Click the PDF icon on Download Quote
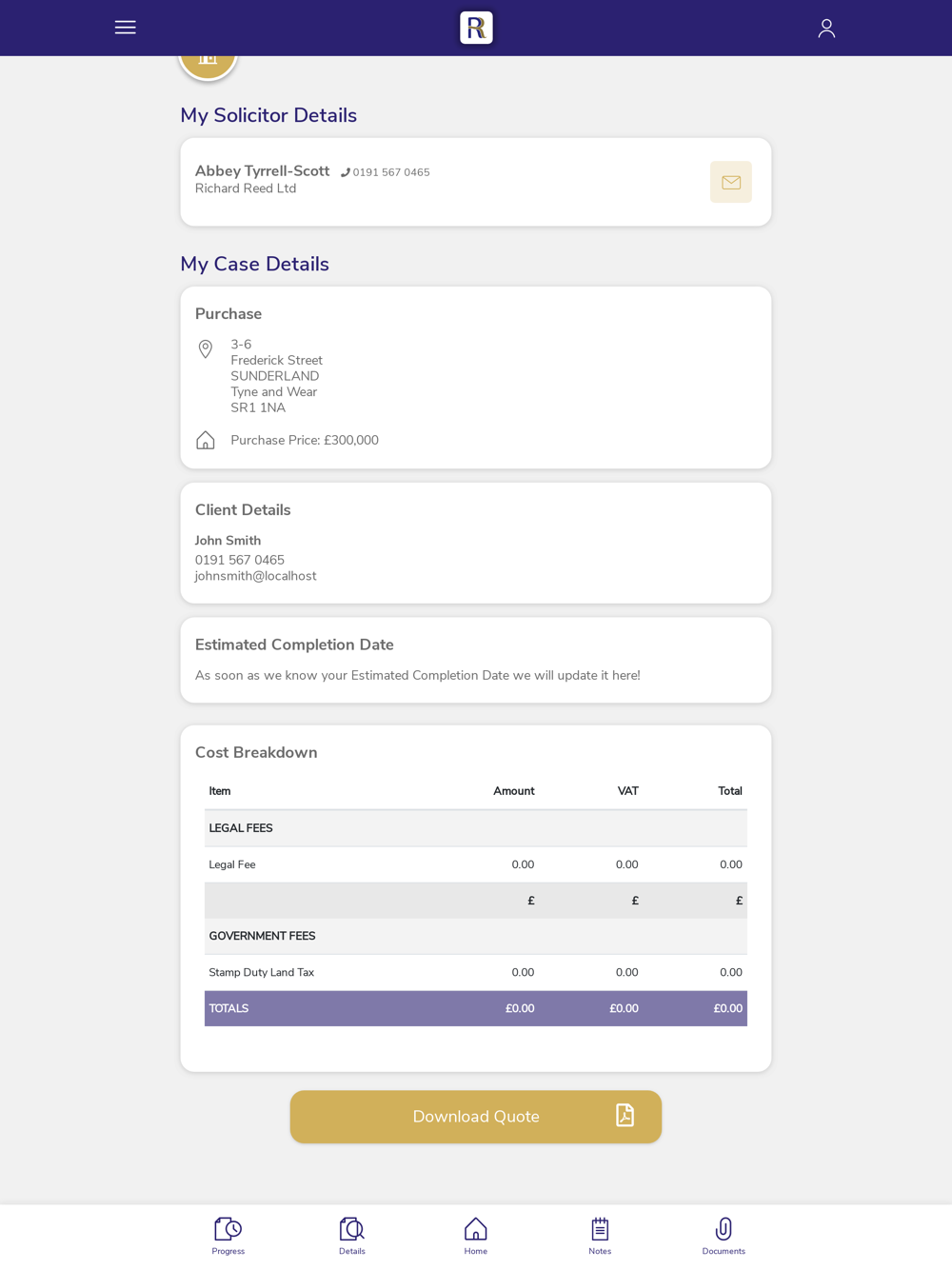The height and width of the screenshot is (1270, 952). pos(625,1116)
